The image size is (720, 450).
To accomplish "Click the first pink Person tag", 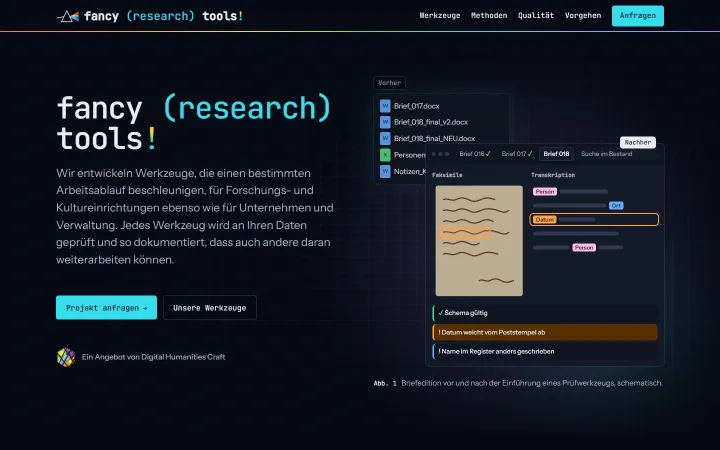I will pos(545,191).
